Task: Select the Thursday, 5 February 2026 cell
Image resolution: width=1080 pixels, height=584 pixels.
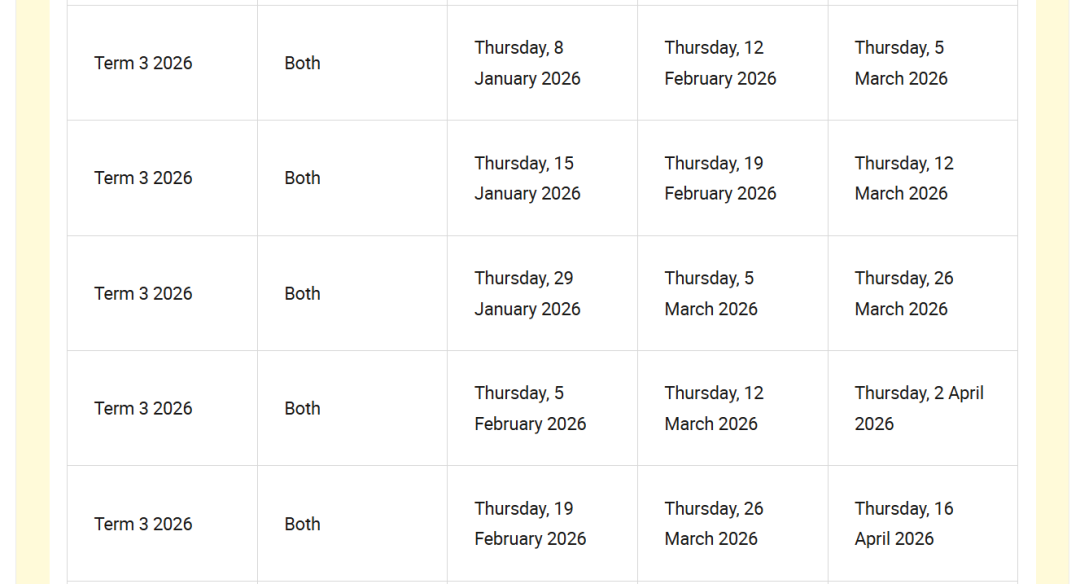Action: click(x=530, y=408)
